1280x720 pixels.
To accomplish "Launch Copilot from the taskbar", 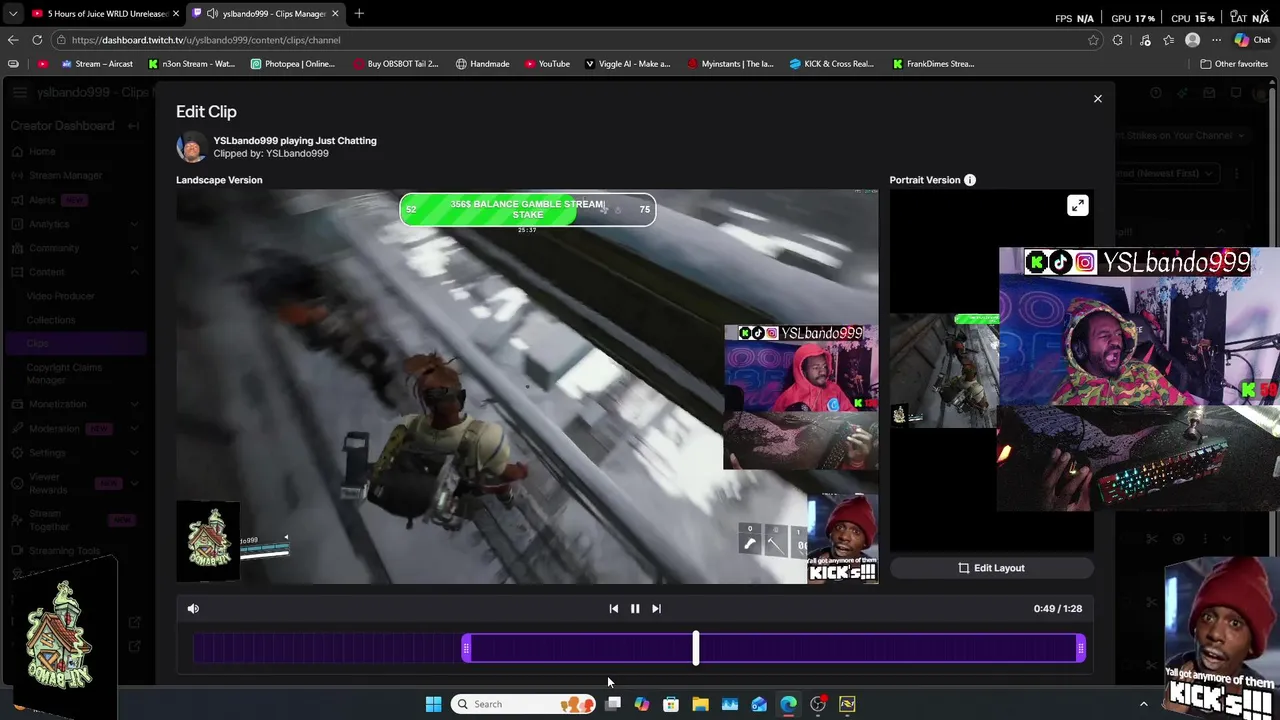I will [642, 704].
